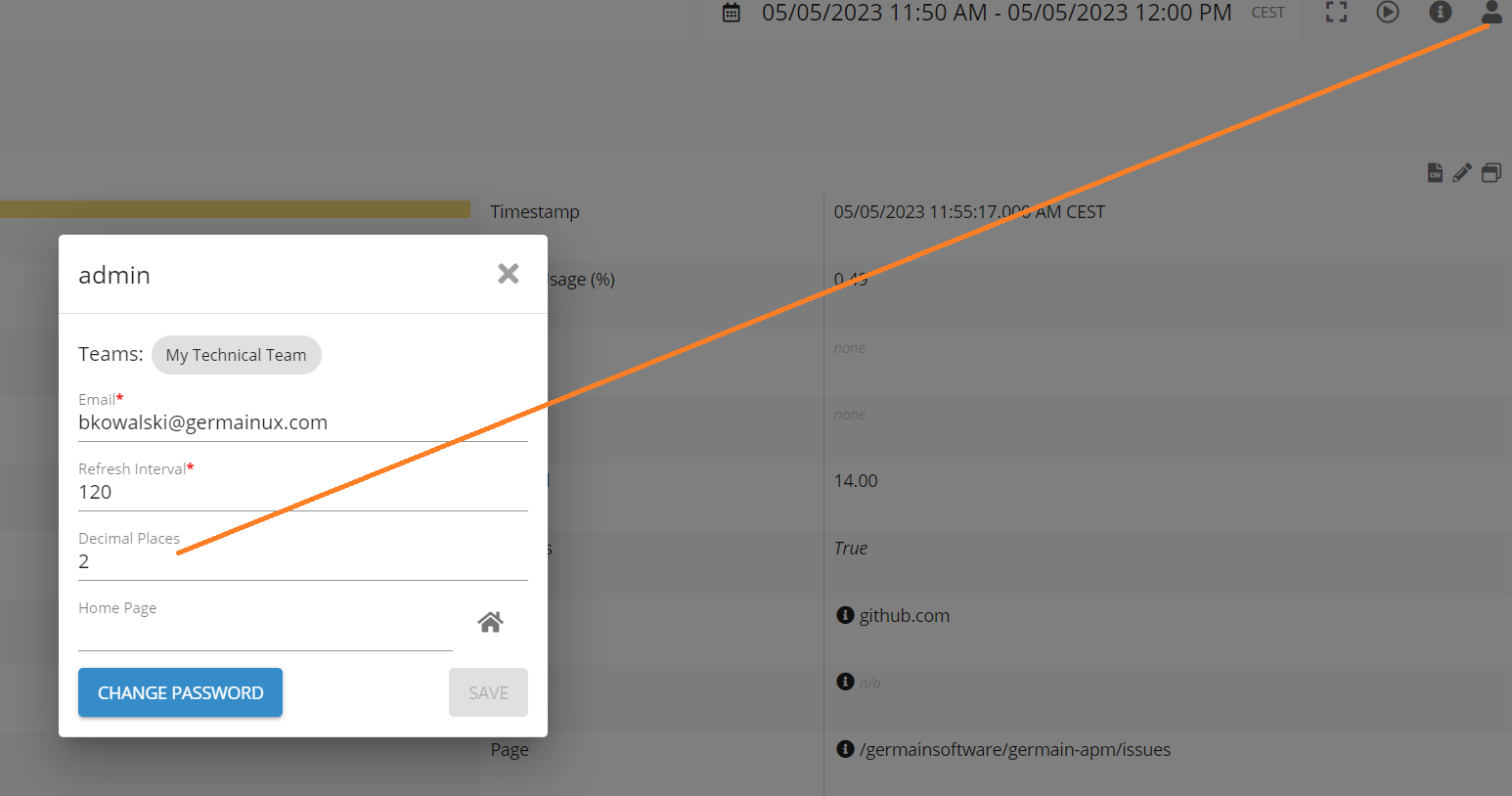1512x796 pixels.
Task: Select the My Technical Team chip
Action: (x=236, y=355)
